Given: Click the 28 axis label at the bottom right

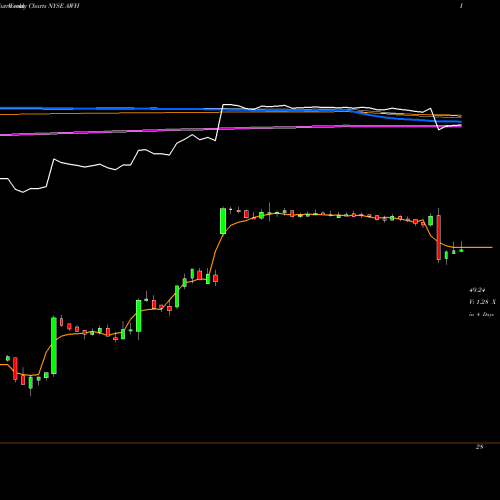Looking at the screenshot, I should click(x=479, y=447).
